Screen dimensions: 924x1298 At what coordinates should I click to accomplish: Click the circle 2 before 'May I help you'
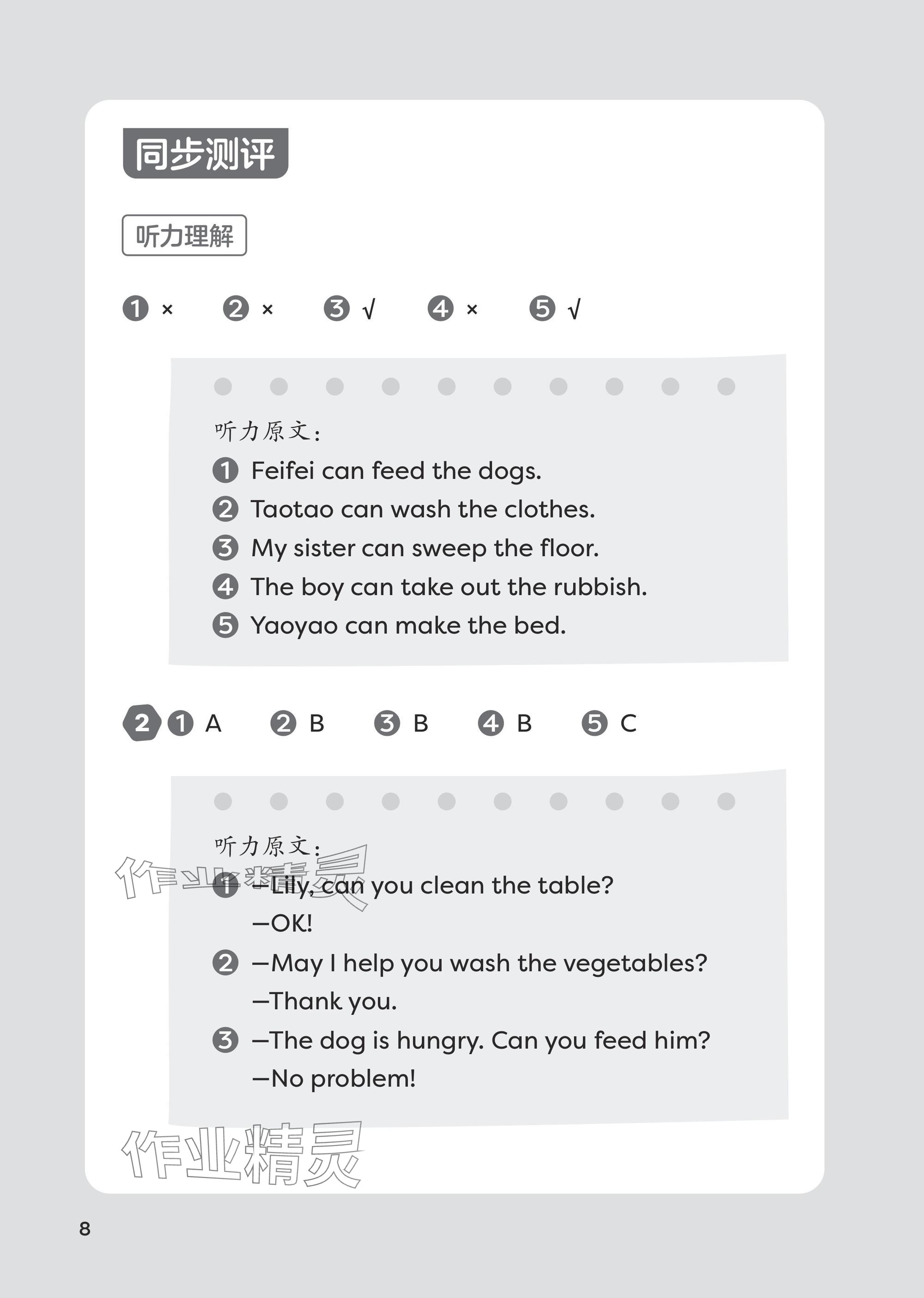(225, 963)
